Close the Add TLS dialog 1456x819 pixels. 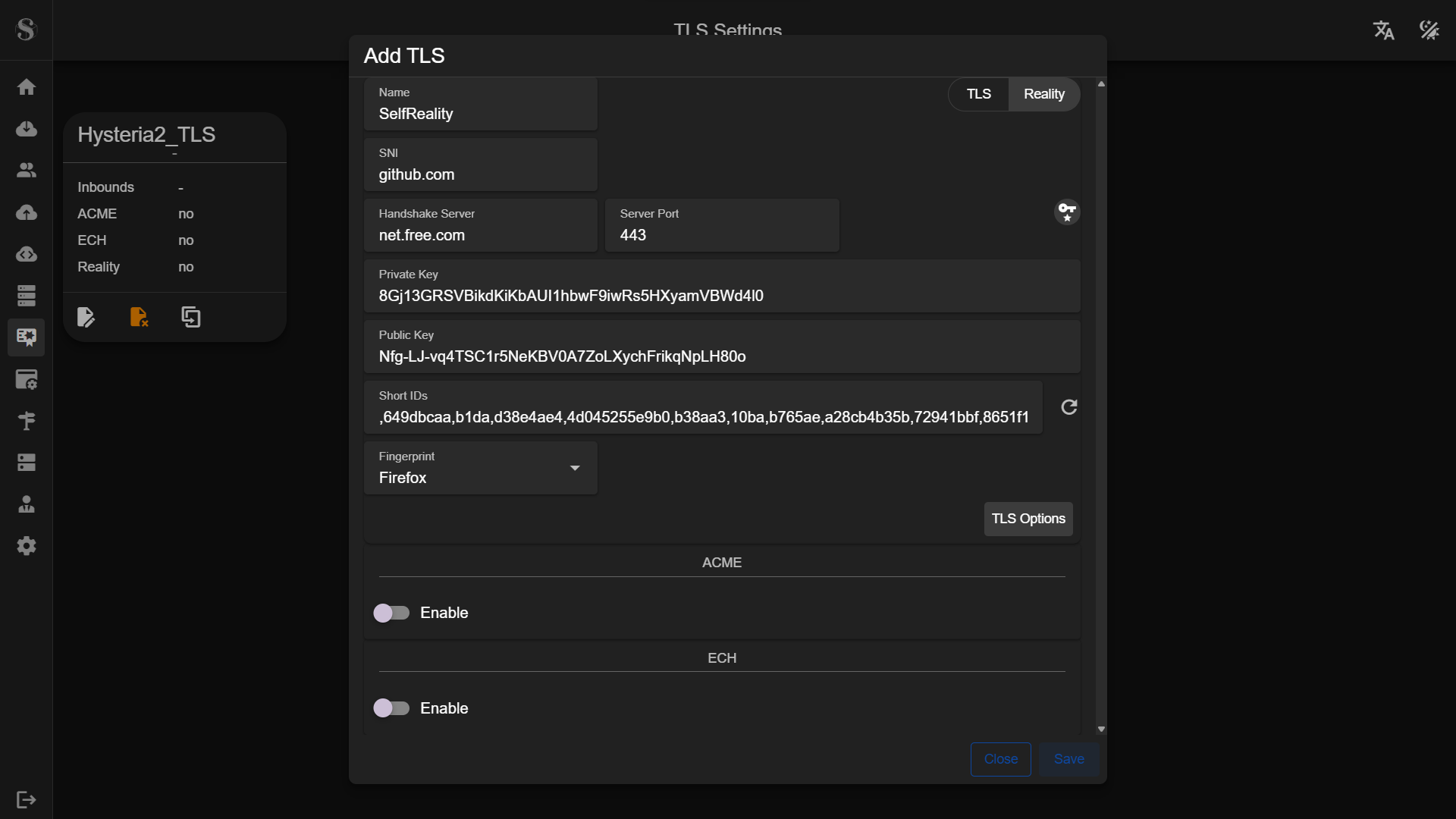pos(1000,759)
